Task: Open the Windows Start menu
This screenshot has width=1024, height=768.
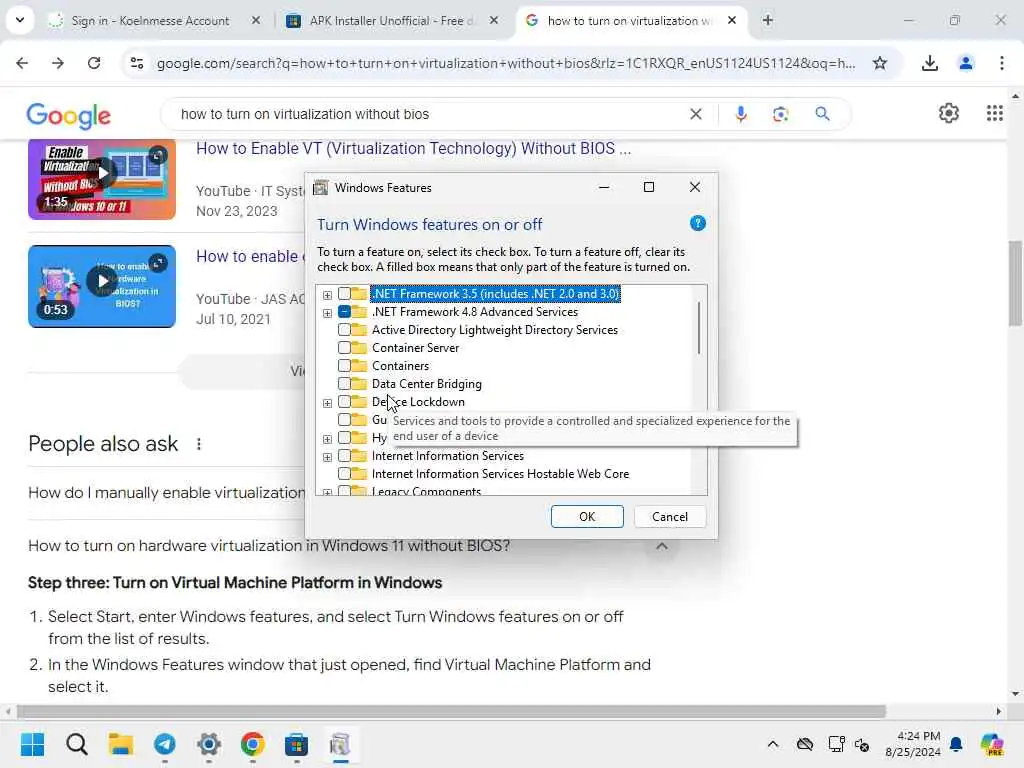Action: pyautogui.click(x=32, y=744)
